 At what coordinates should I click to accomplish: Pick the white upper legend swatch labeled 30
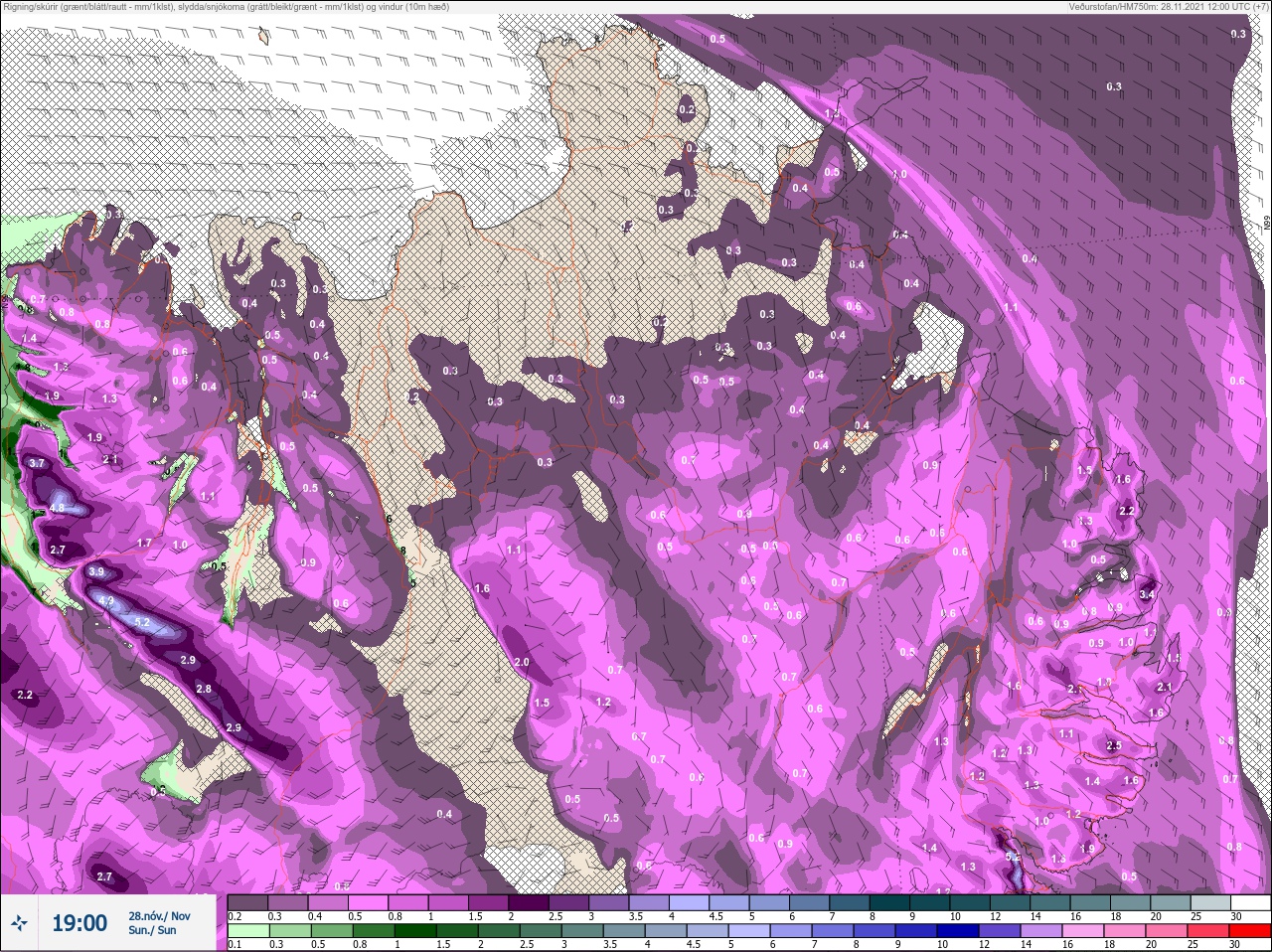point(1251,902)
